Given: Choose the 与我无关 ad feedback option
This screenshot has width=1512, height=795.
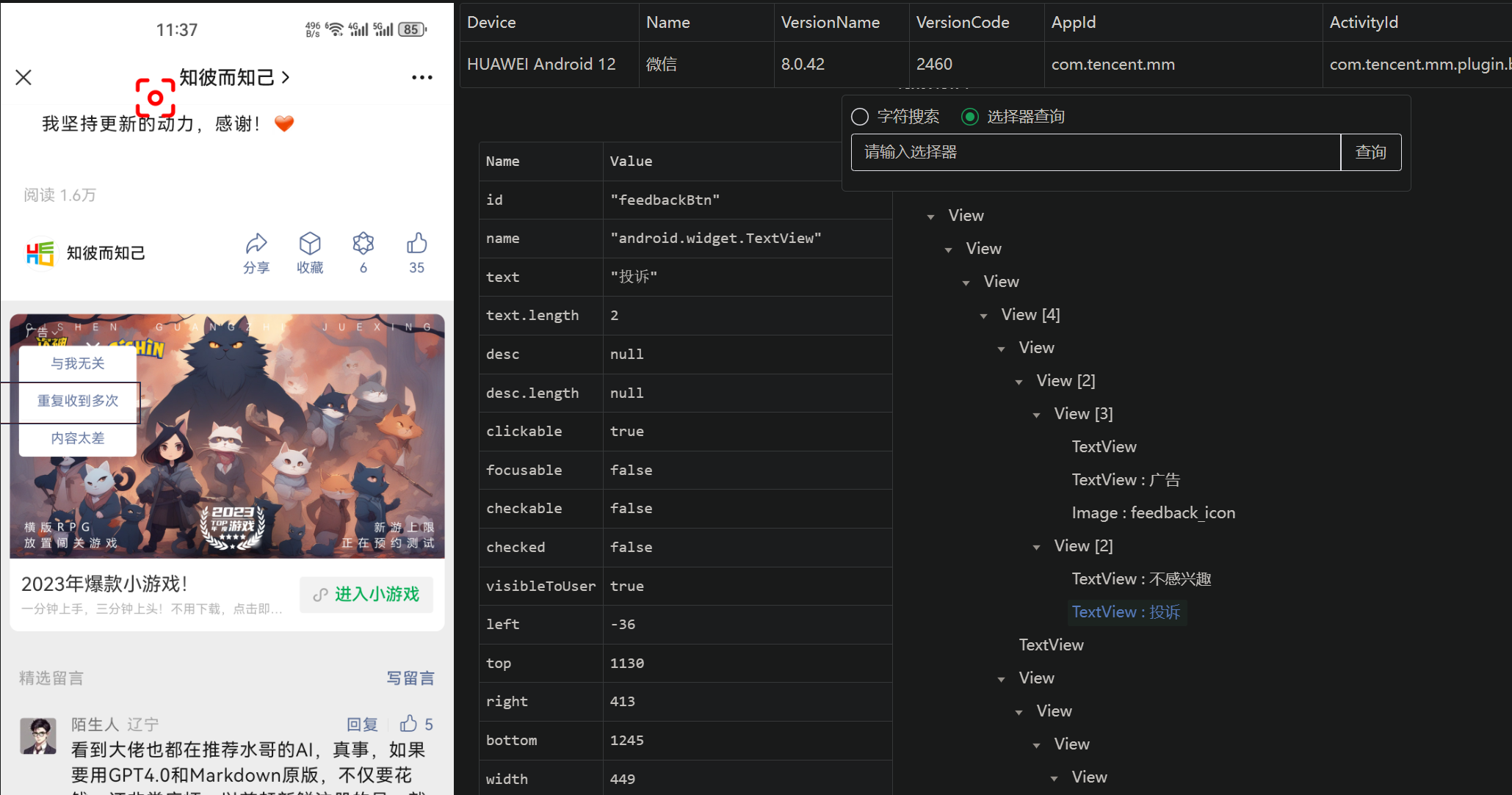Looking at the screenshot, I should (77, 363).
